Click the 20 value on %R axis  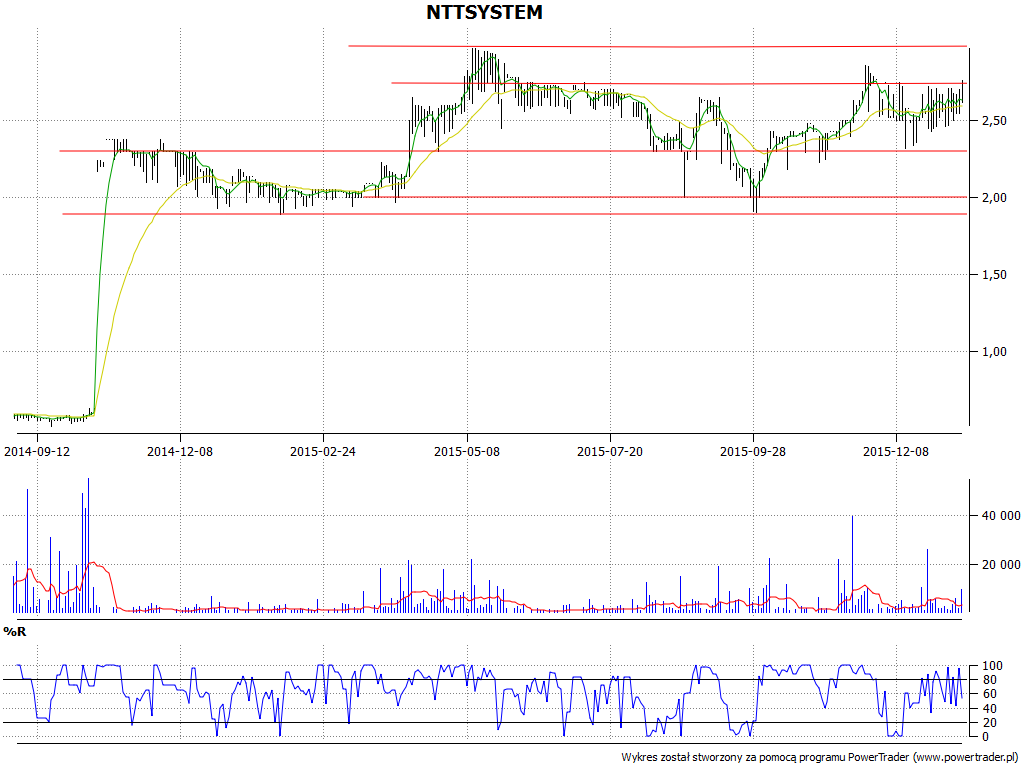coord(989,722)
